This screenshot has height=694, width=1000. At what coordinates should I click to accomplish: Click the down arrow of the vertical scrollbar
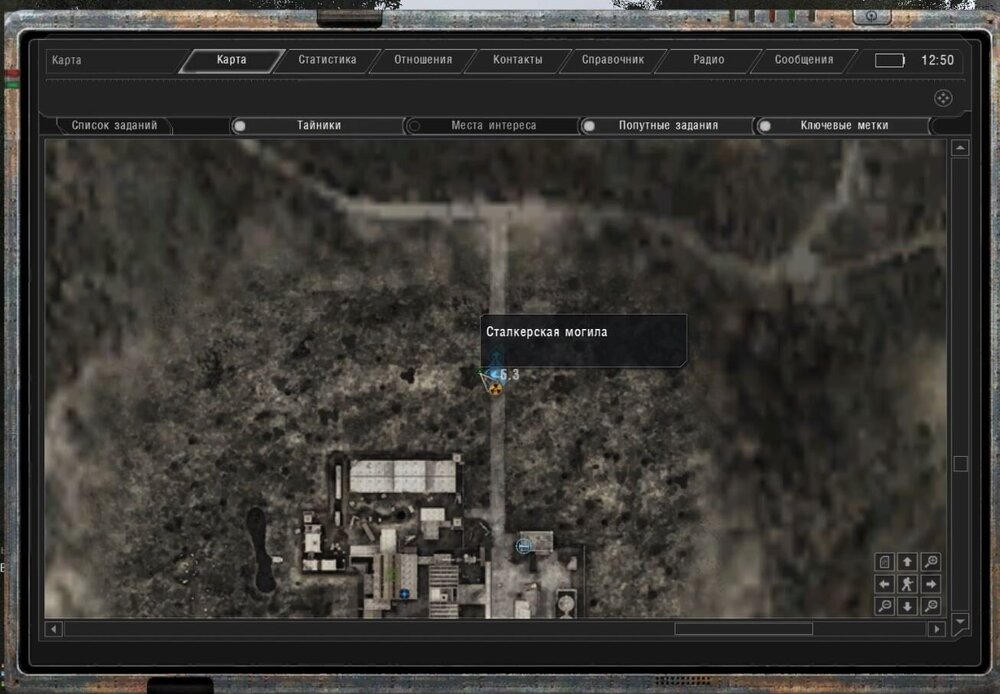(x=960, y=621)
